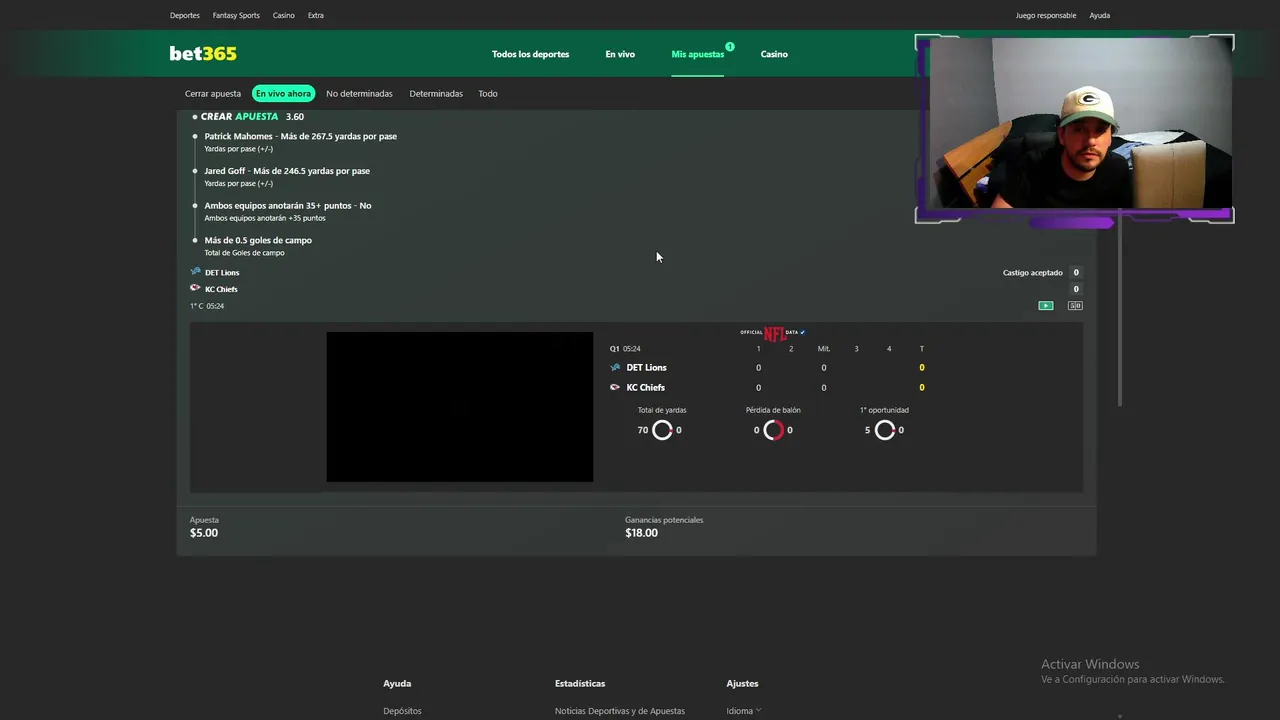Viewport: 1280px width, 720px height.
Task: Open the live stream video icon
Action: coord(1046,306)
